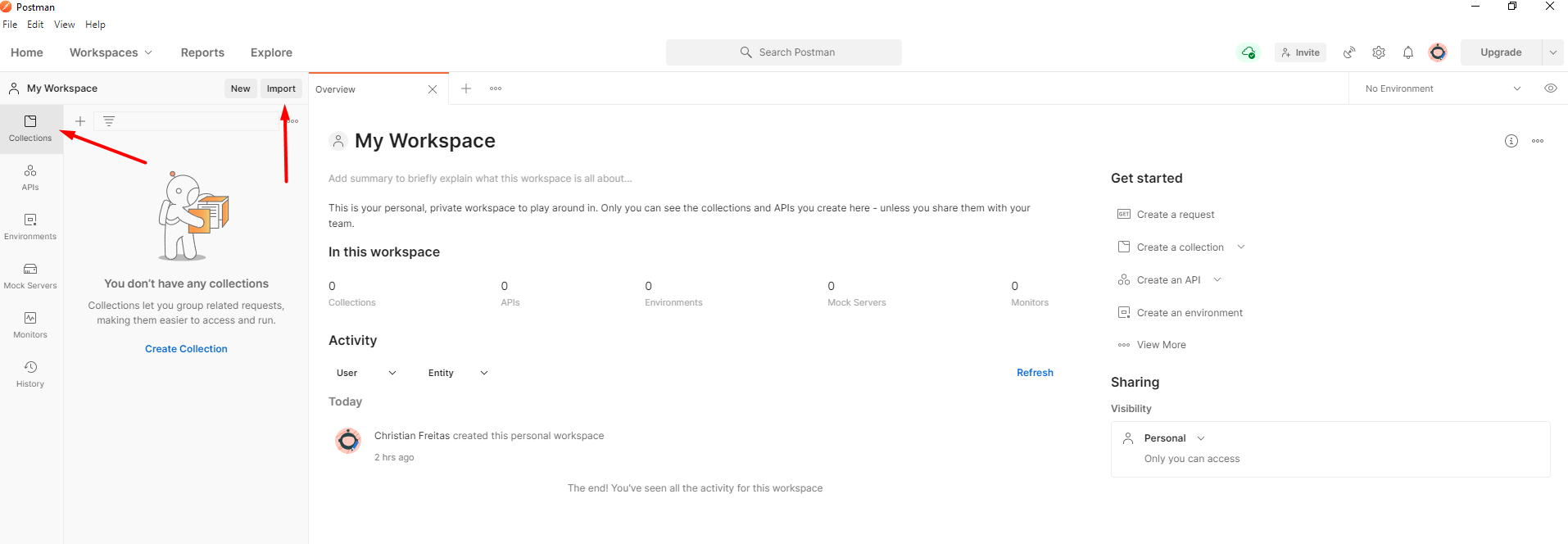Open settings gear icon
The image size is (1568, 544).
(1379, 52)
